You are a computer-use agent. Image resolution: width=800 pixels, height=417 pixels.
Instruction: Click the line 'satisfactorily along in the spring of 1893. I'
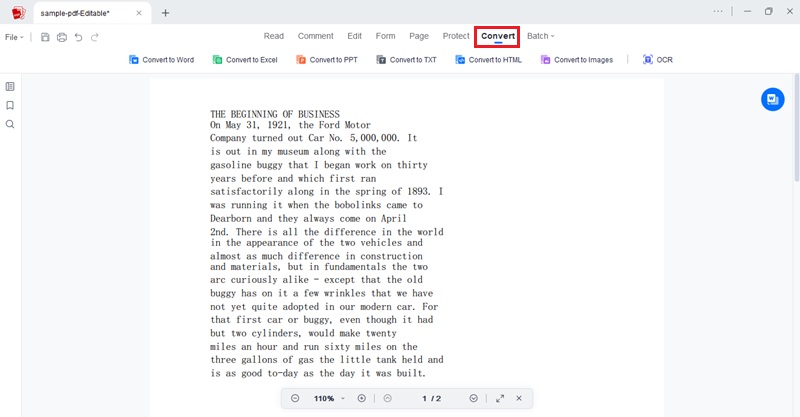coord(327,191)
